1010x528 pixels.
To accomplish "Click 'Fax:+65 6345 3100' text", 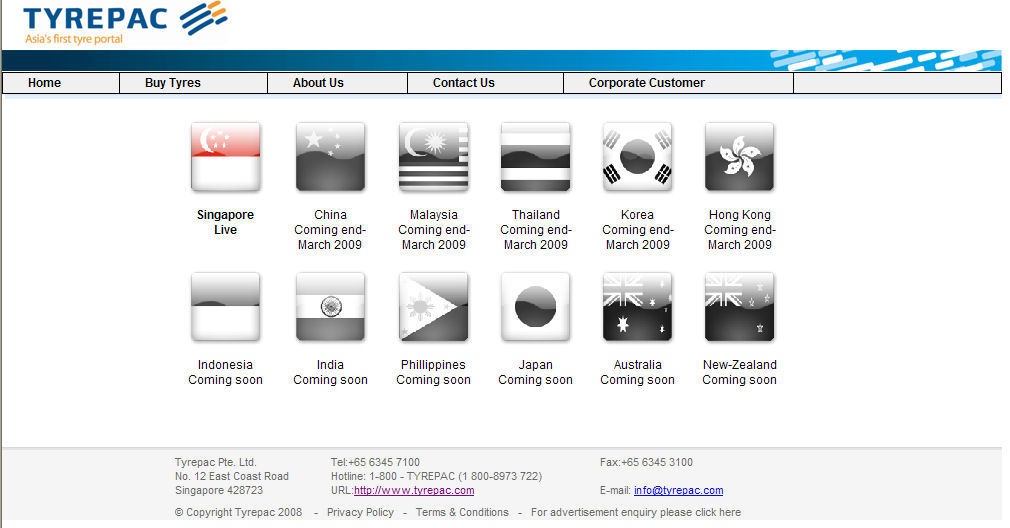I will pos(646,462).
